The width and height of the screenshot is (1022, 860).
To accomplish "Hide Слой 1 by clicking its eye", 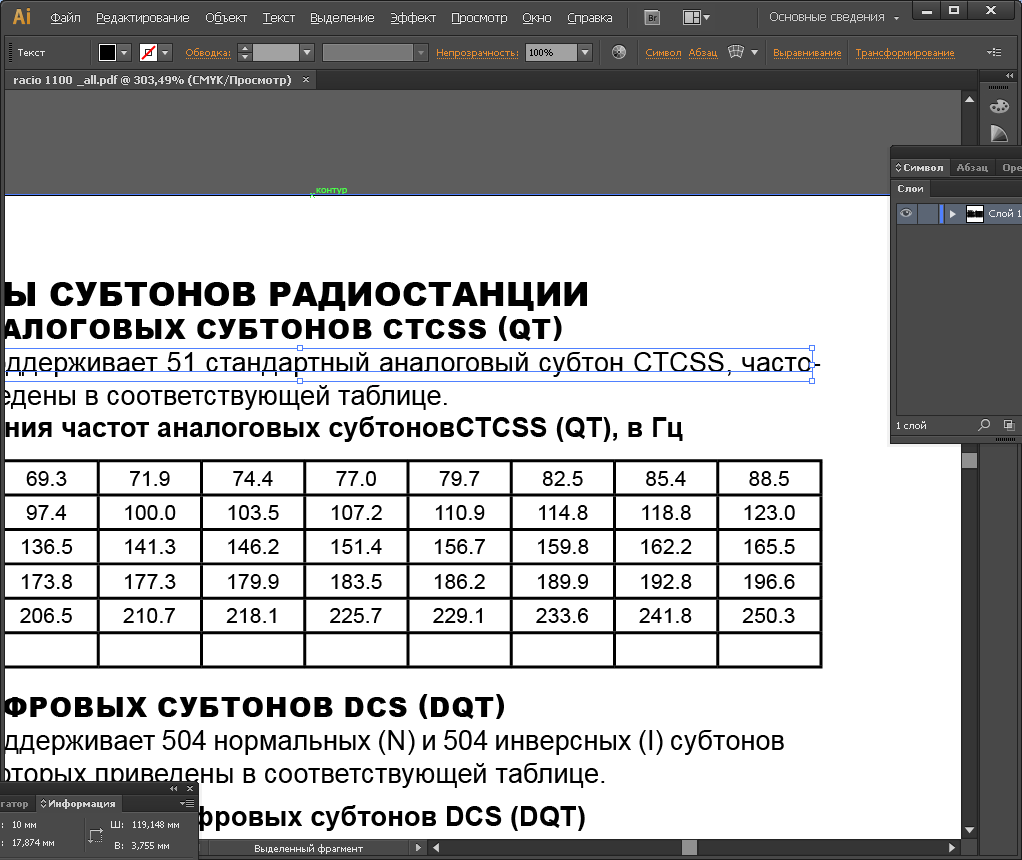I will point(906,214).
